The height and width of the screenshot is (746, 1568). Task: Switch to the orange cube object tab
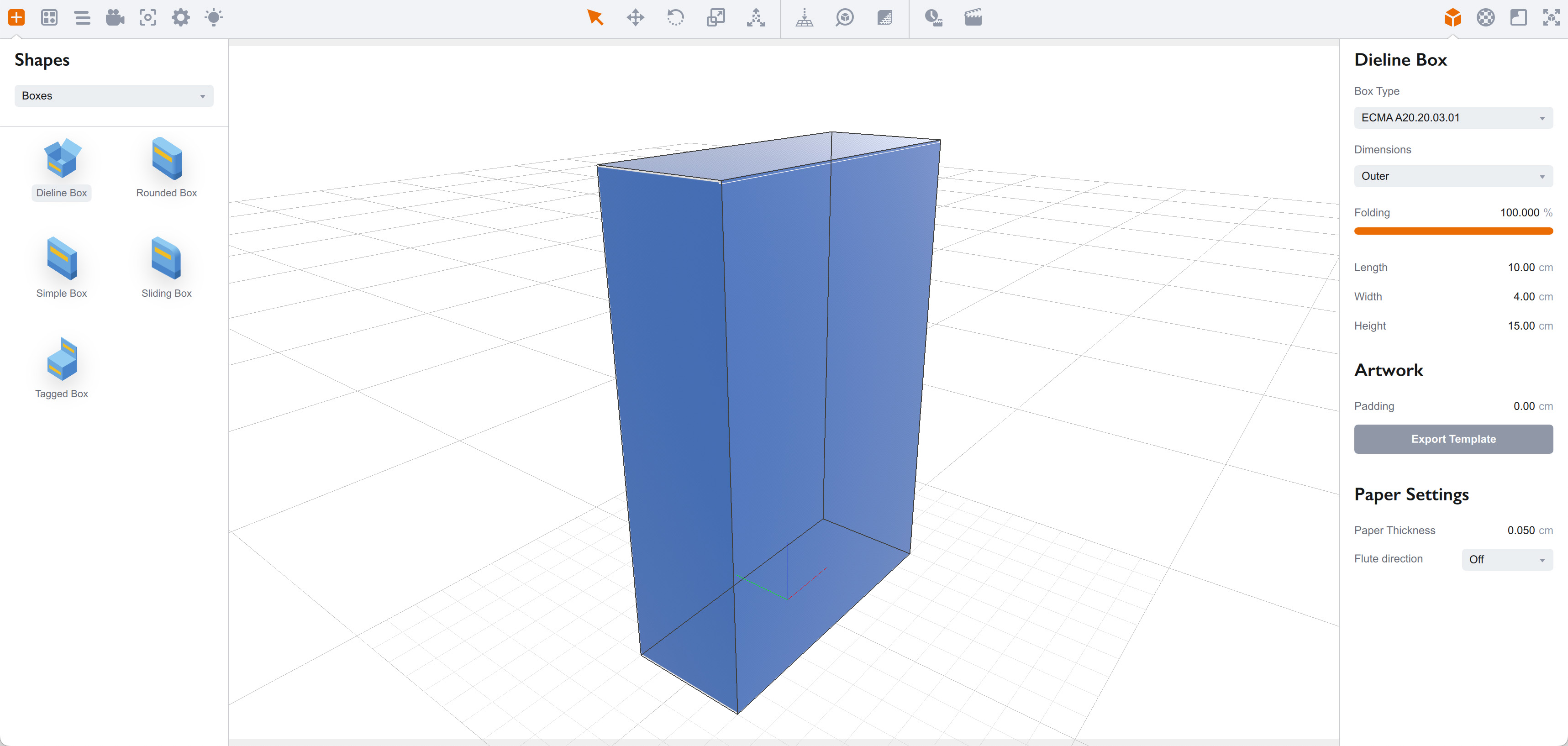pos(1452,17)
